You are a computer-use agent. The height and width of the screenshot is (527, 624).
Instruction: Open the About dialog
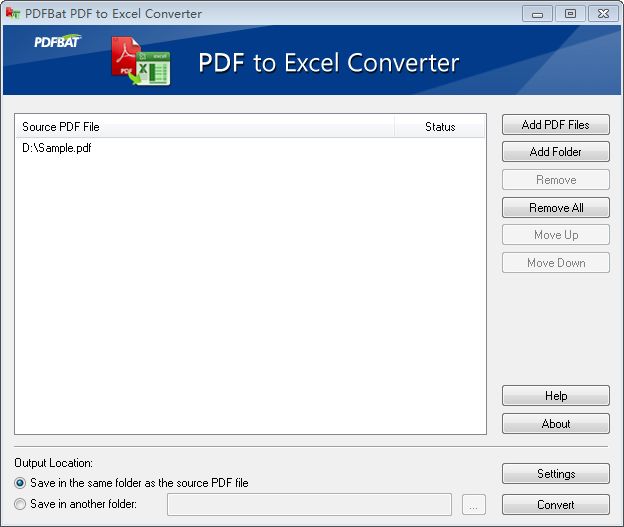pos(556,424)
